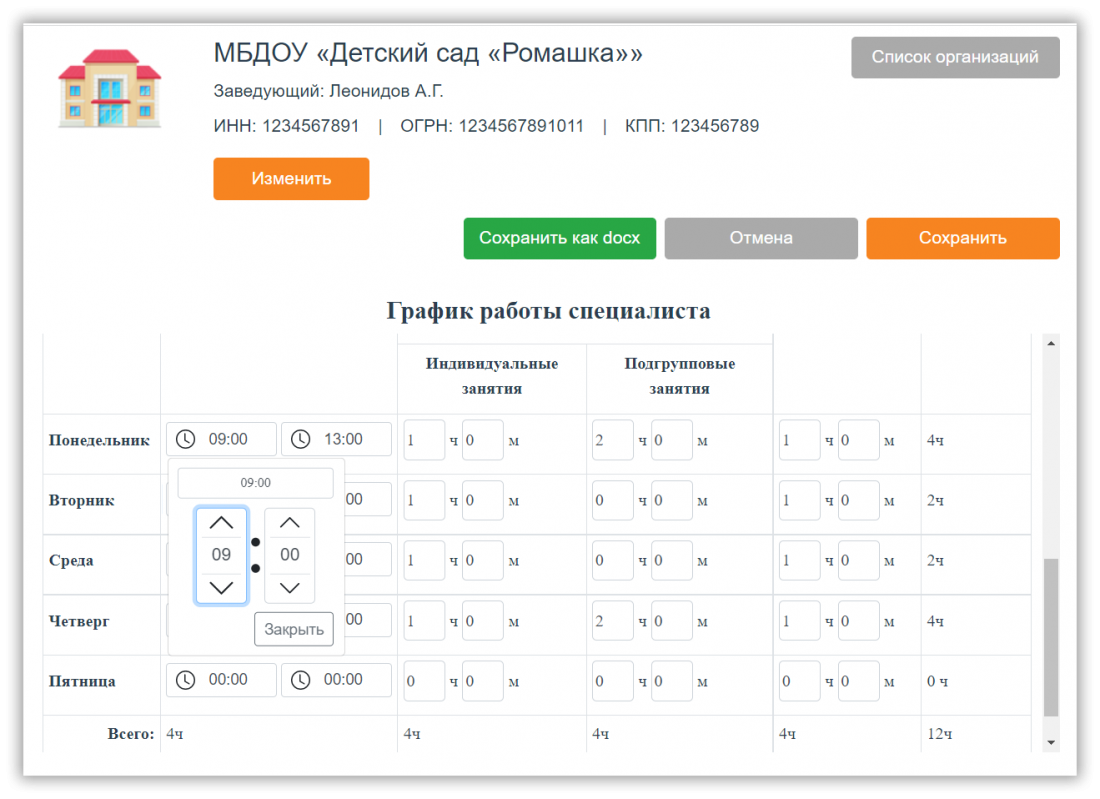Open the Список организаций list
Image resolution: width=1100 pixels, height=799 pixels.
[x=955, y=57]
